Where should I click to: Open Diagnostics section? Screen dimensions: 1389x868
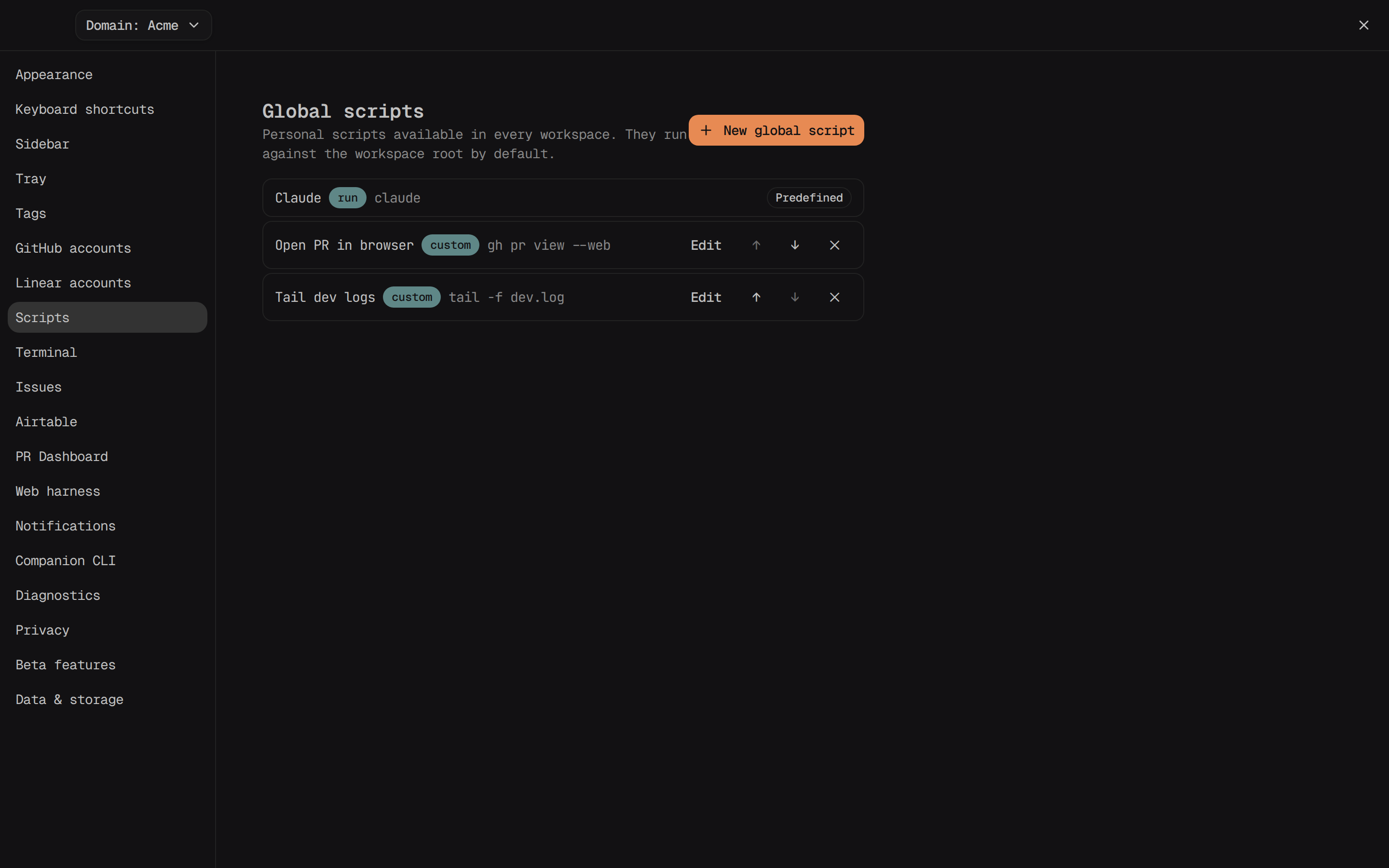tap(108, 596)
